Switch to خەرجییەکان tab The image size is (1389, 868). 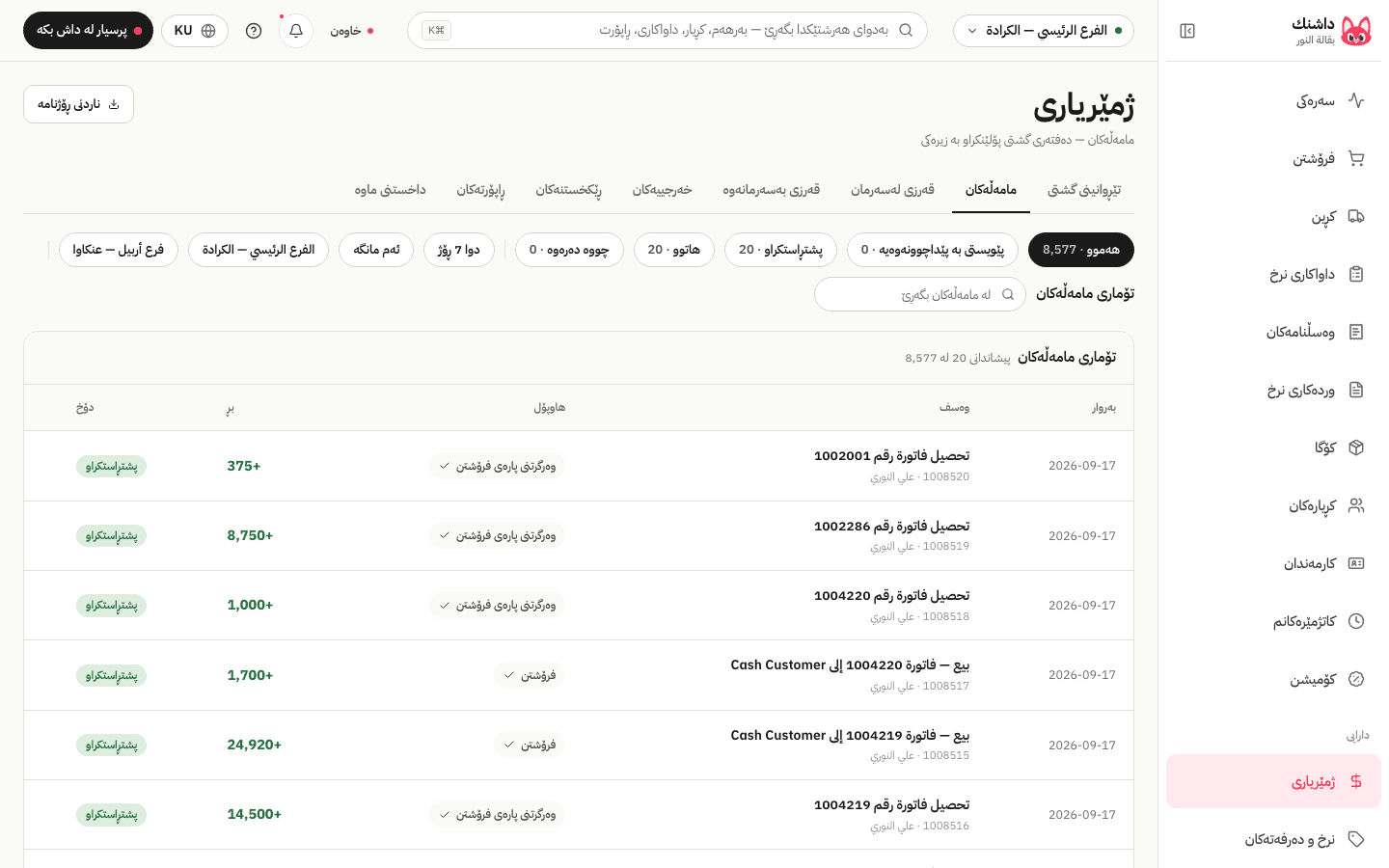point(663,190)
